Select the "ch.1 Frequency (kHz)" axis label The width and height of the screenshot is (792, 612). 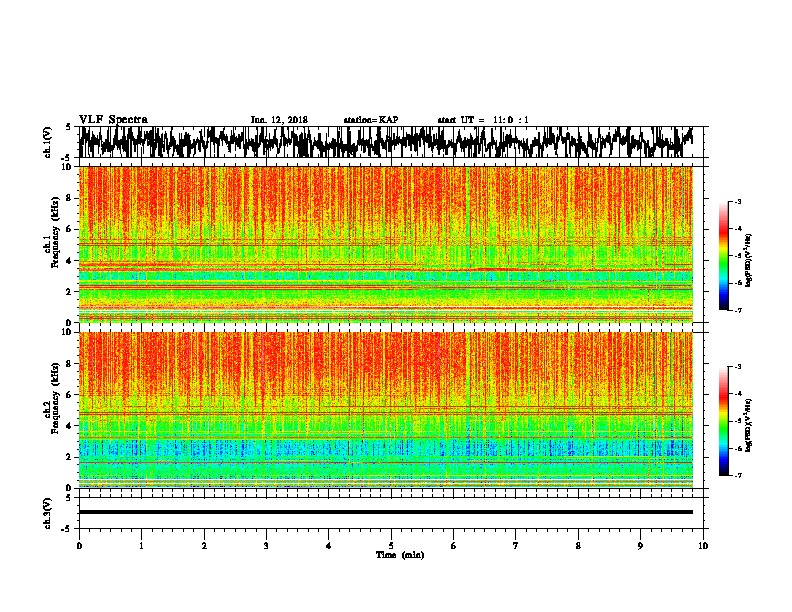(x=52, y=232)
